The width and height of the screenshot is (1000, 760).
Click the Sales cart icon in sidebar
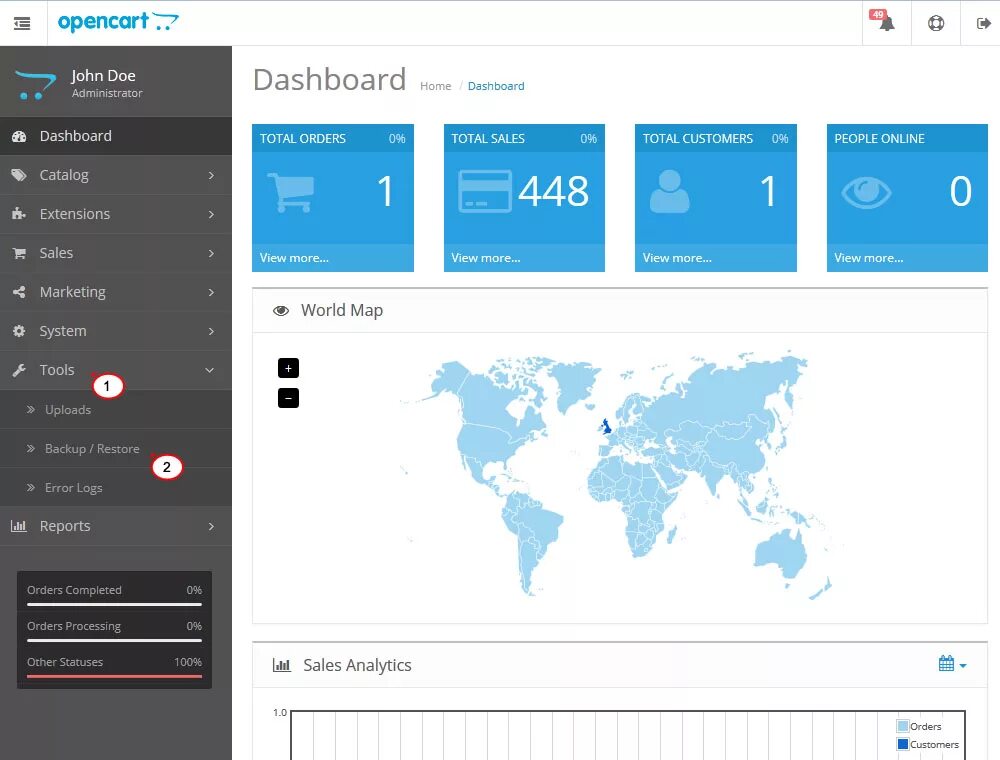pos(19,253)
